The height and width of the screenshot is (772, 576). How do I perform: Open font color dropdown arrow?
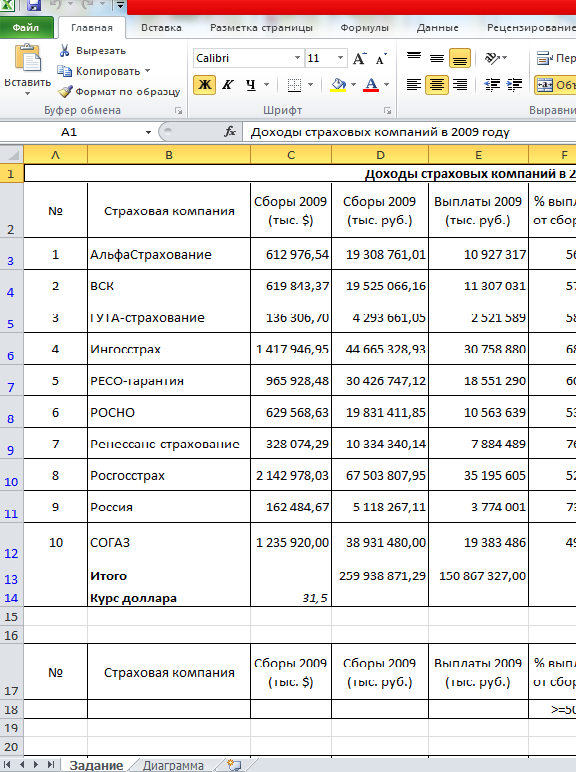tap(386, 85)
